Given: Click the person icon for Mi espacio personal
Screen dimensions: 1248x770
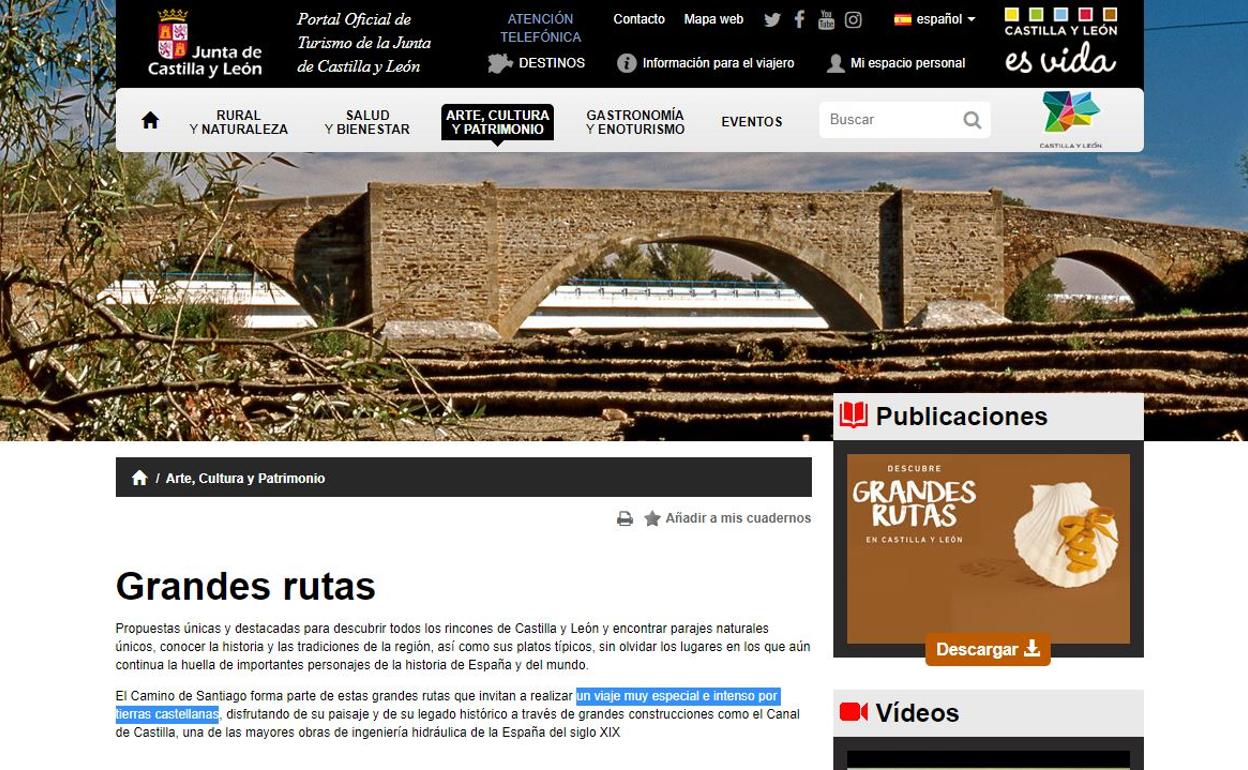Looking at the screenshot, I should [x=837, y=63].
